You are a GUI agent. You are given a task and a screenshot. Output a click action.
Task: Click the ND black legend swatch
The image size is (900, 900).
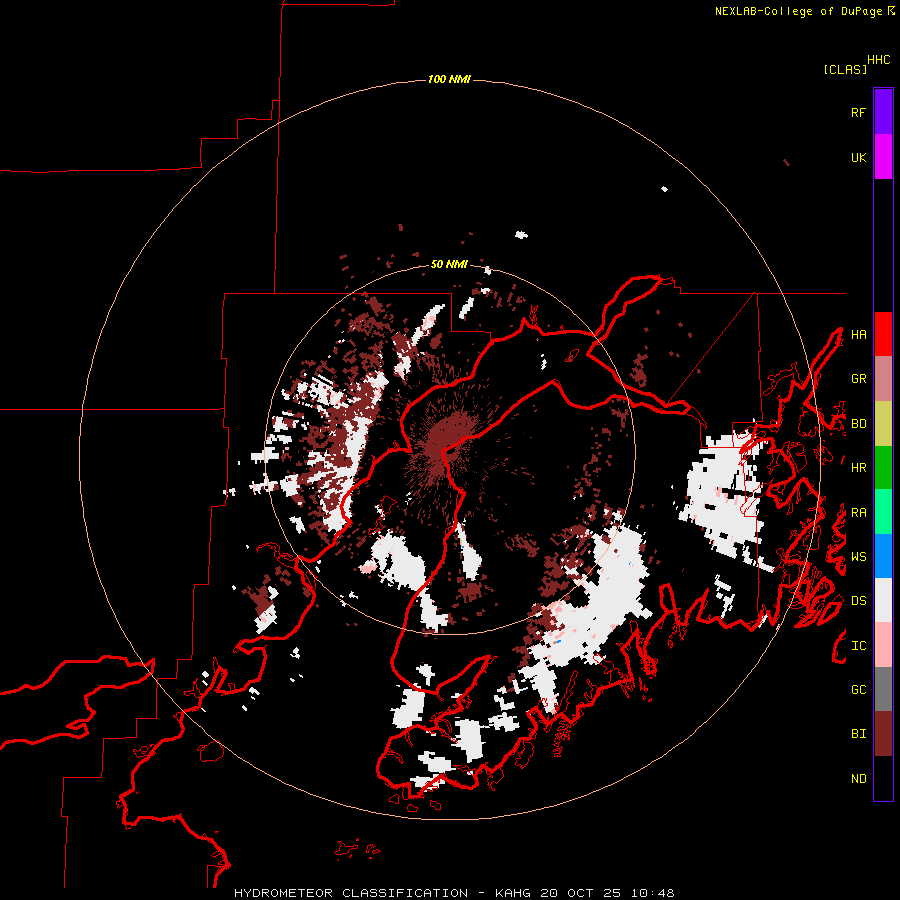click(883, 778)
